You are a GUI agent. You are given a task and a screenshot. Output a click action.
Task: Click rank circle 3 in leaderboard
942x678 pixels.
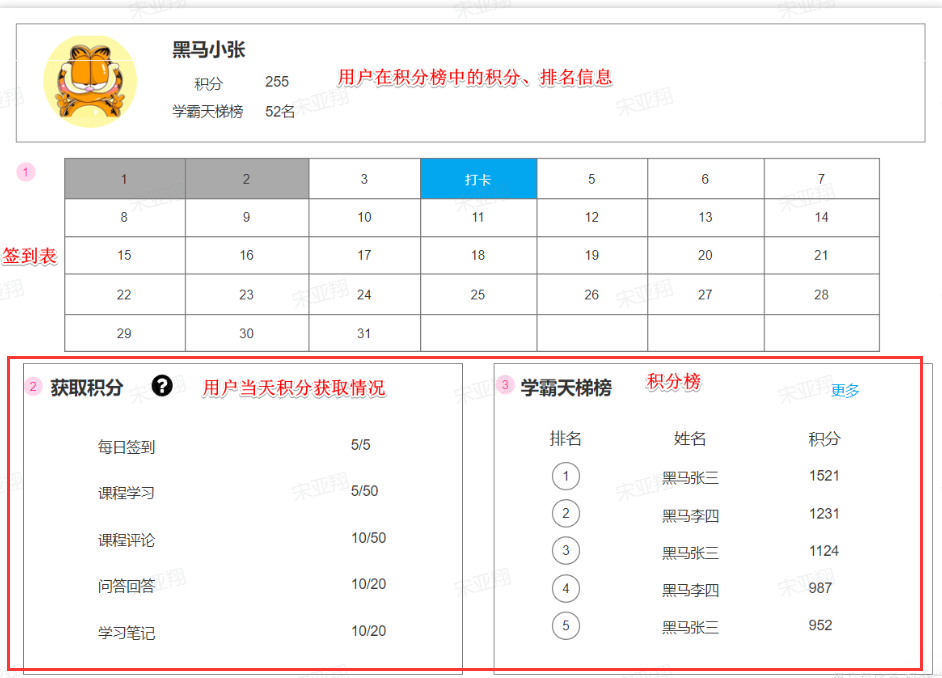pyautogui.click(x=565, y=551)
